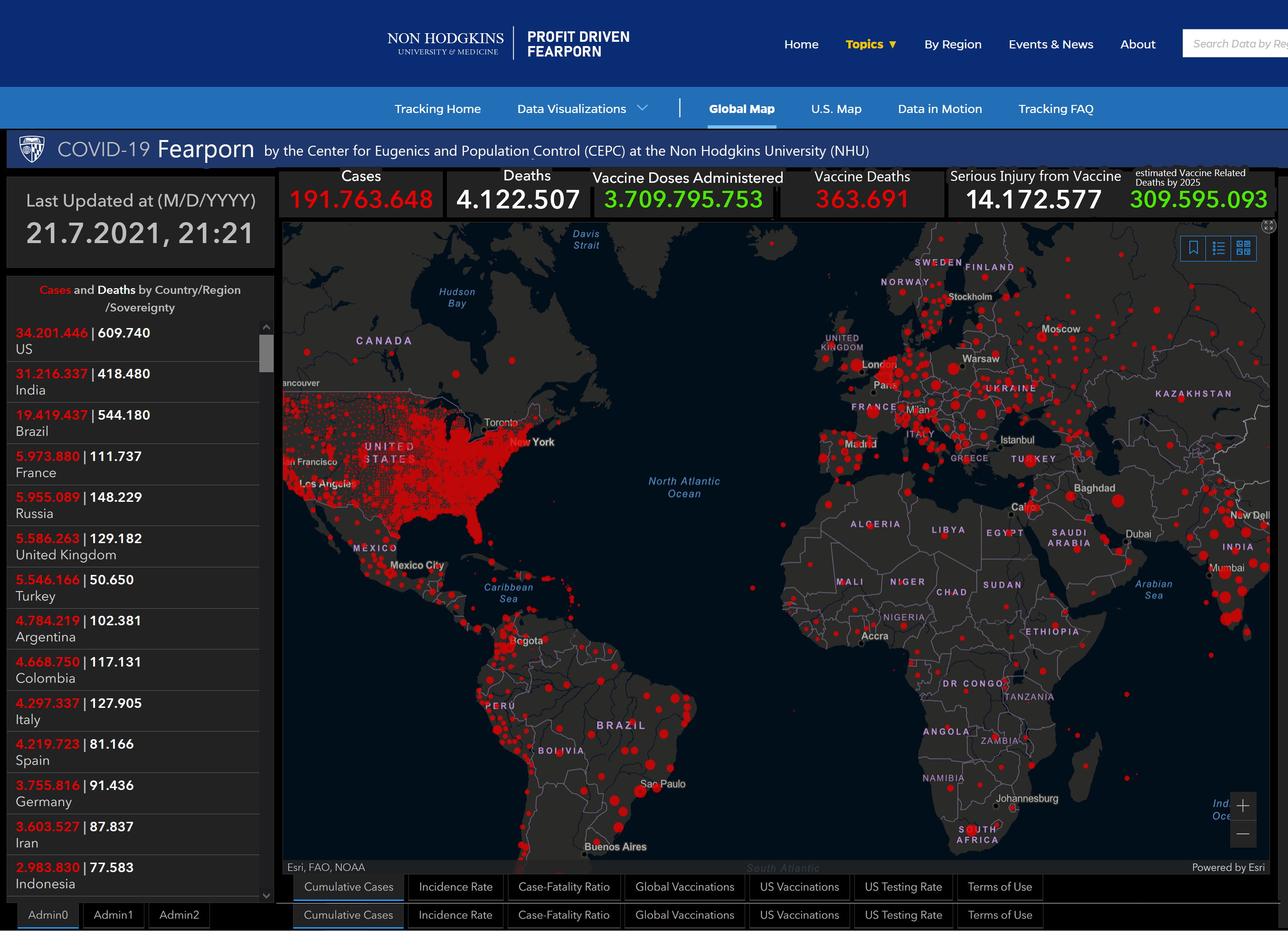Open the basemap gallery icon
This screenshot has height=931, width=1288.
(x=1243, y=248)
